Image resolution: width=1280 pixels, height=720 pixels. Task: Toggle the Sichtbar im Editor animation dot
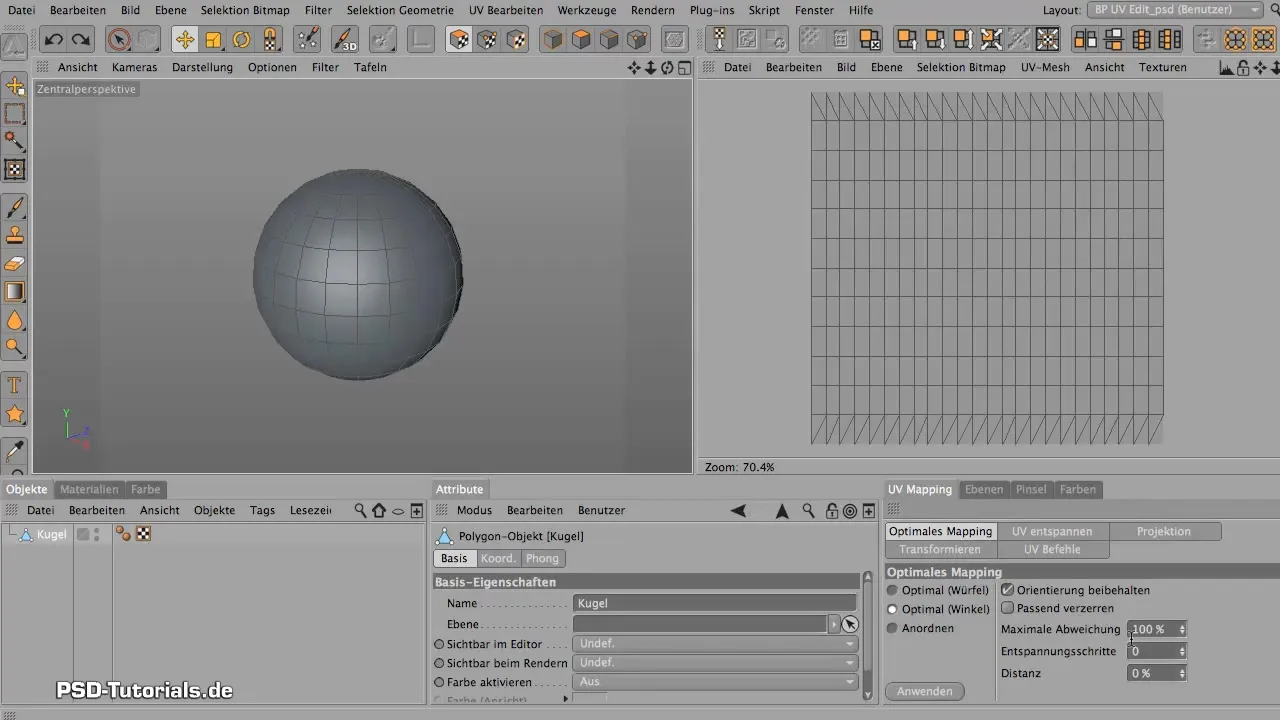coord(439,644)
